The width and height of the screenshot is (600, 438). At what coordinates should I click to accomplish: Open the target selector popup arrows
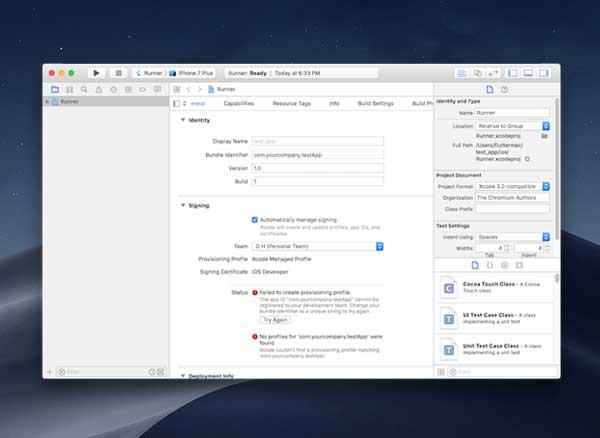tap(184, 103)
